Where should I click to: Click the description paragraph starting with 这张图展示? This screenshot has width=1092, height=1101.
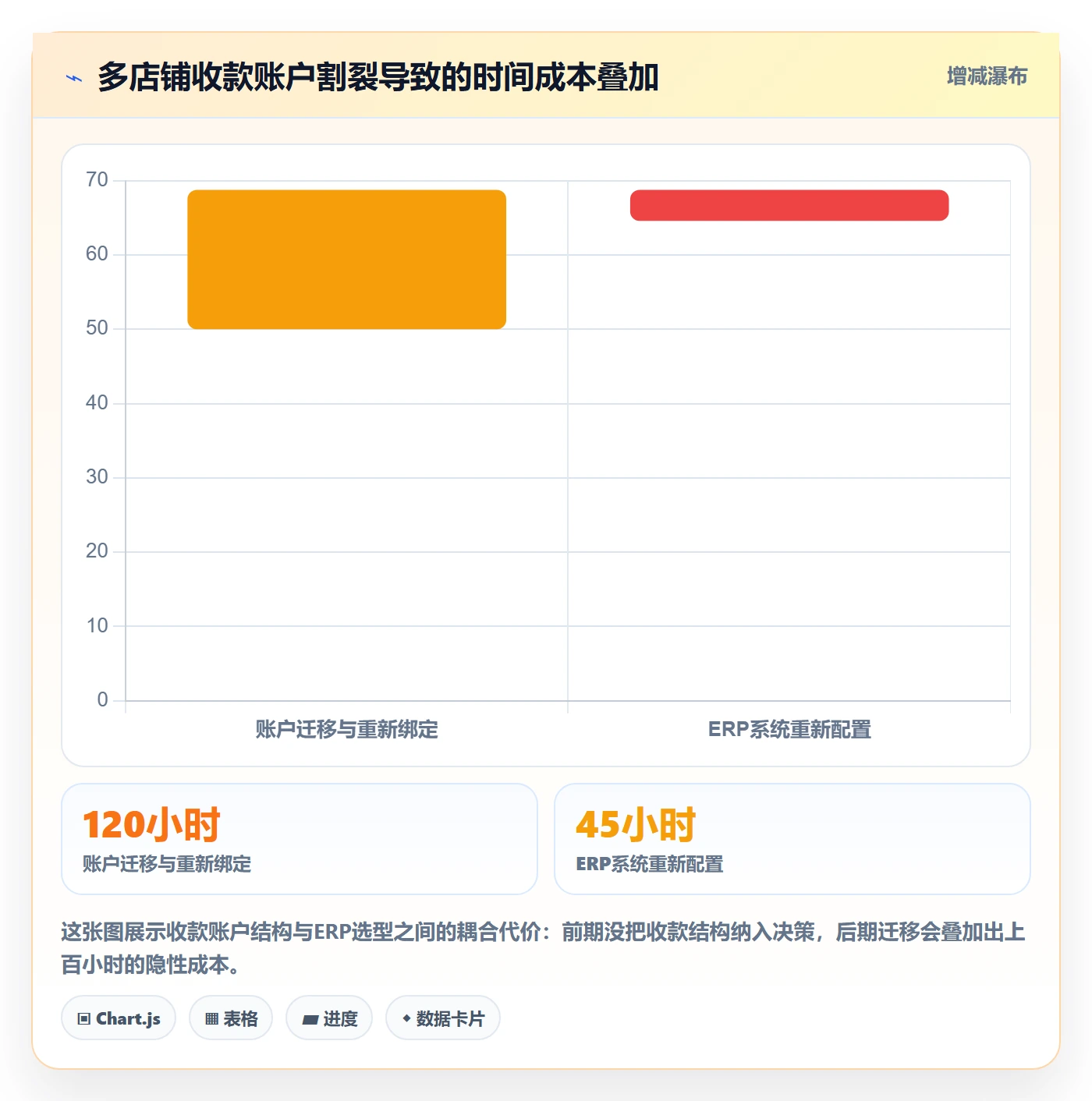pyautogui.click(x=544, y=948)
